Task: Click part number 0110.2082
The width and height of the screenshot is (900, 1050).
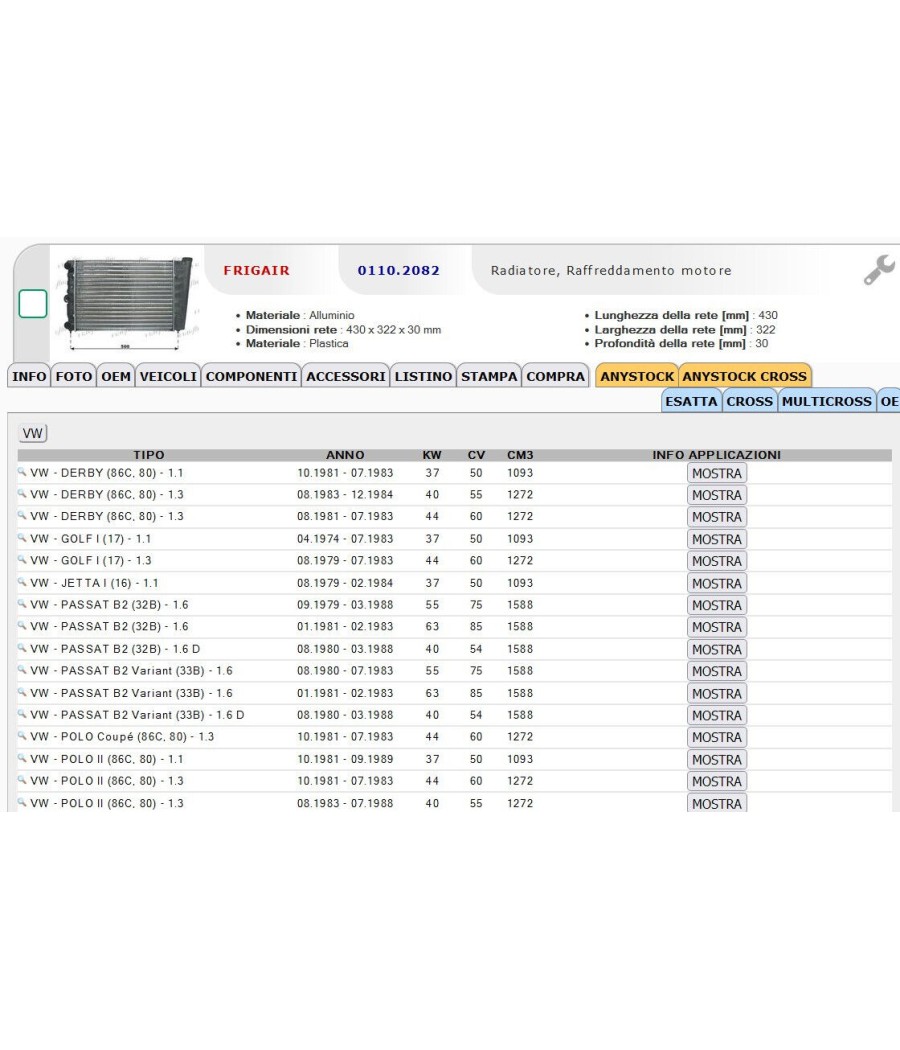Action: [x=398, y=271]
